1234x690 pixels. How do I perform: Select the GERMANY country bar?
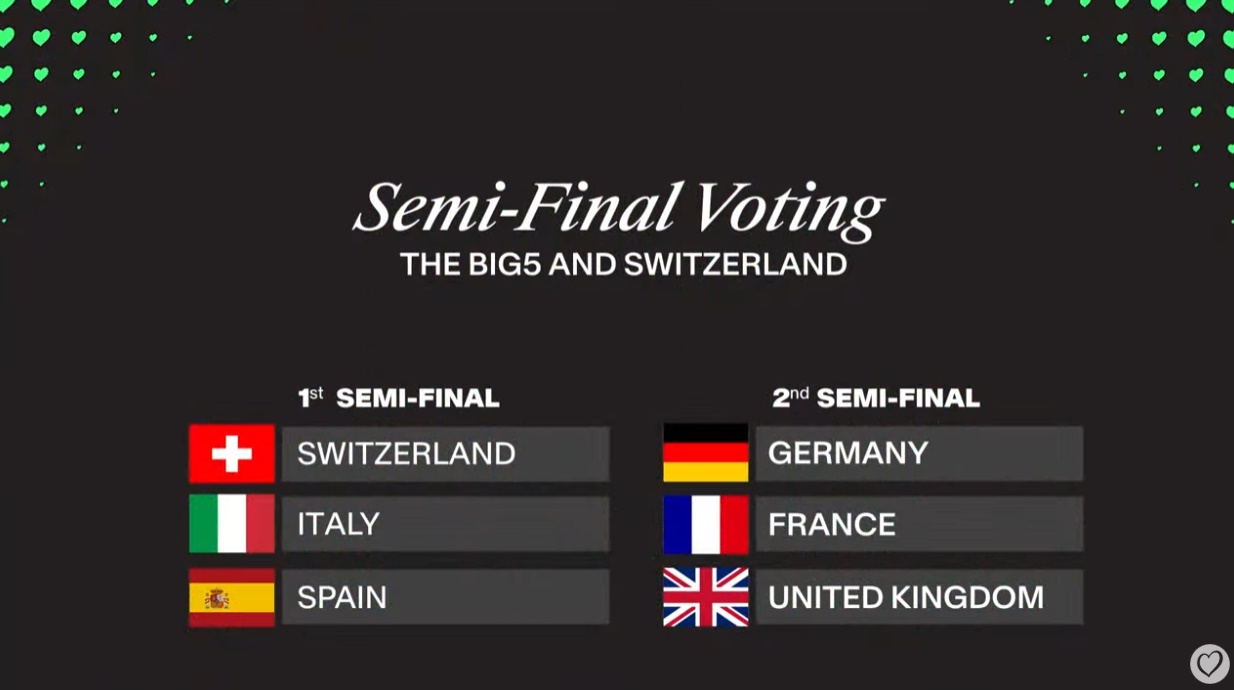pos(918,453)
